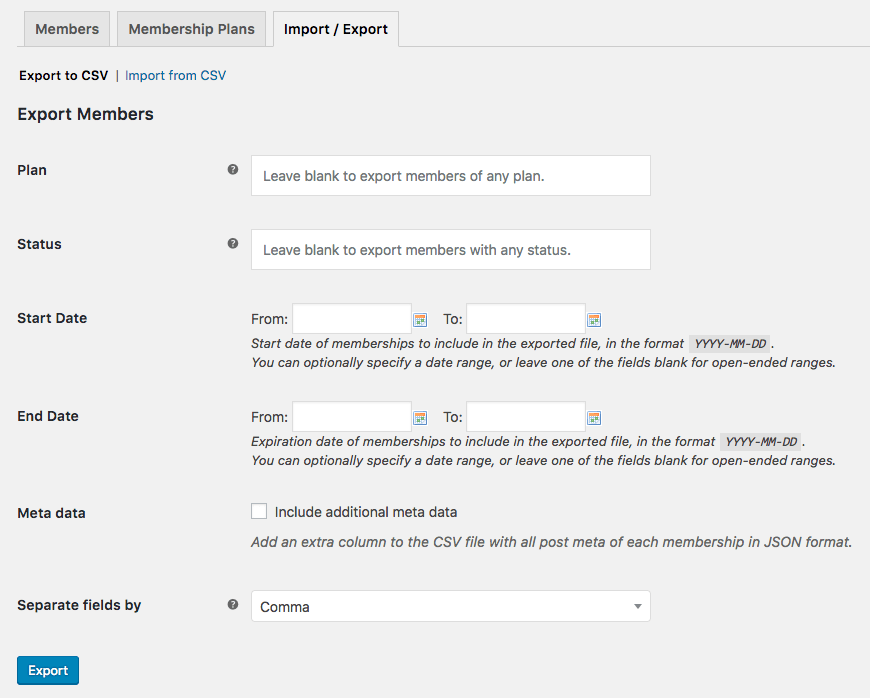Switch to the Members tab

click(x=66, y=29)
